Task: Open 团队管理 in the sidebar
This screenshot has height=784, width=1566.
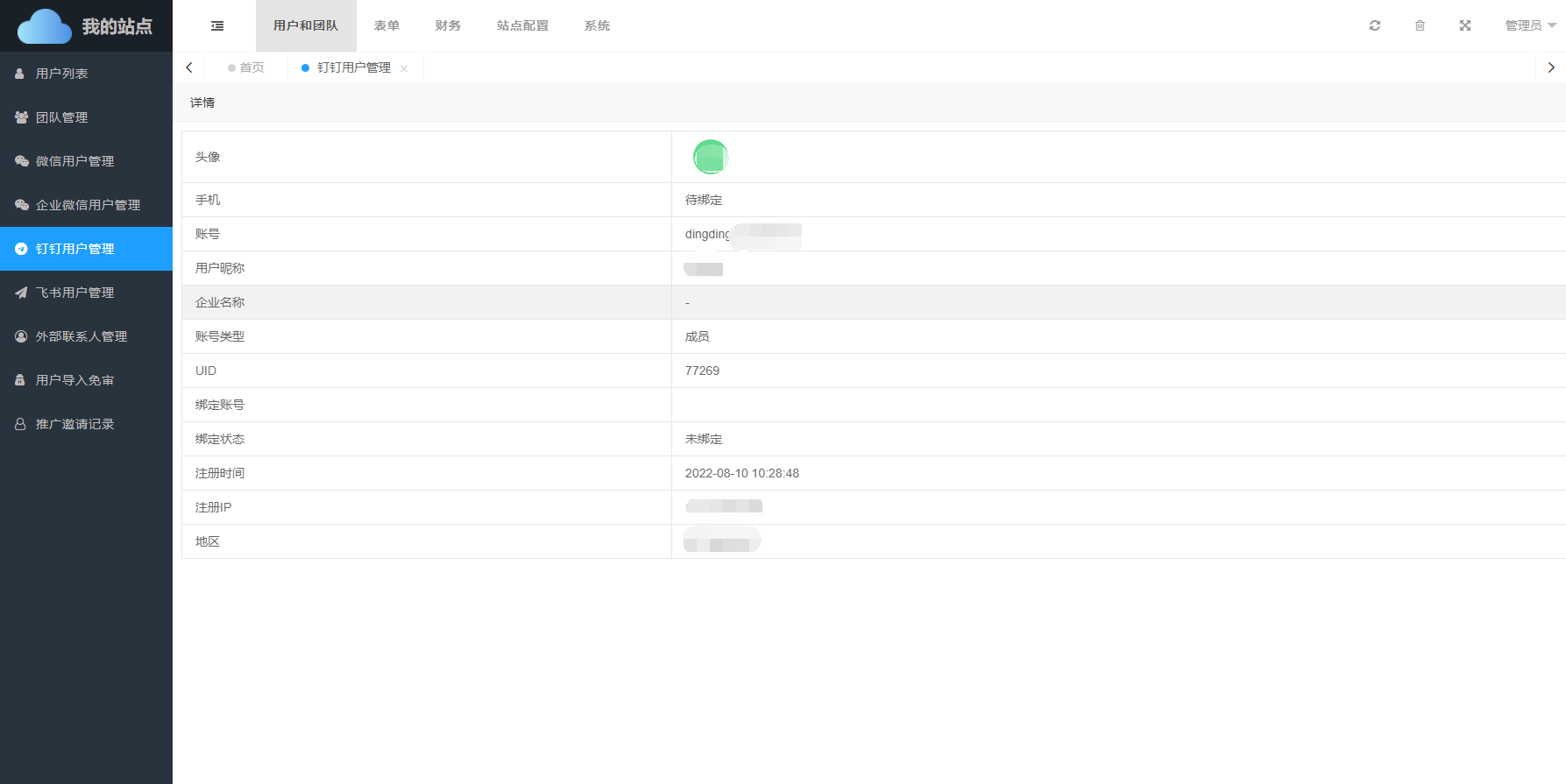Action: coord(61,117)
